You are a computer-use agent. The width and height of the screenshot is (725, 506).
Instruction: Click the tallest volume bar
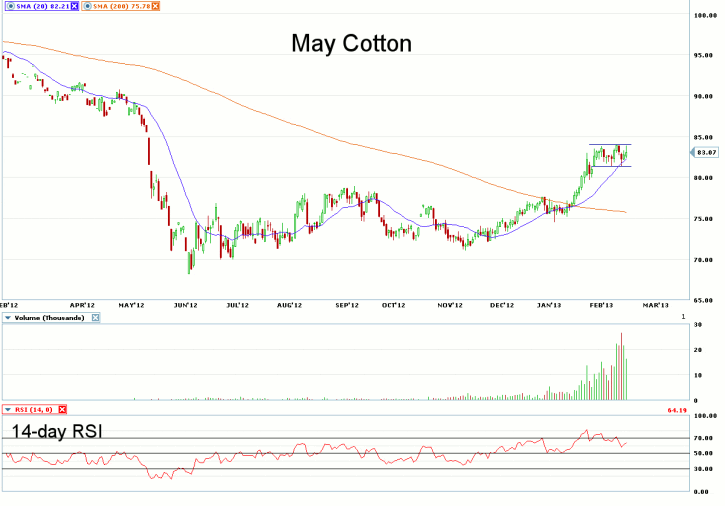point(621,366)
